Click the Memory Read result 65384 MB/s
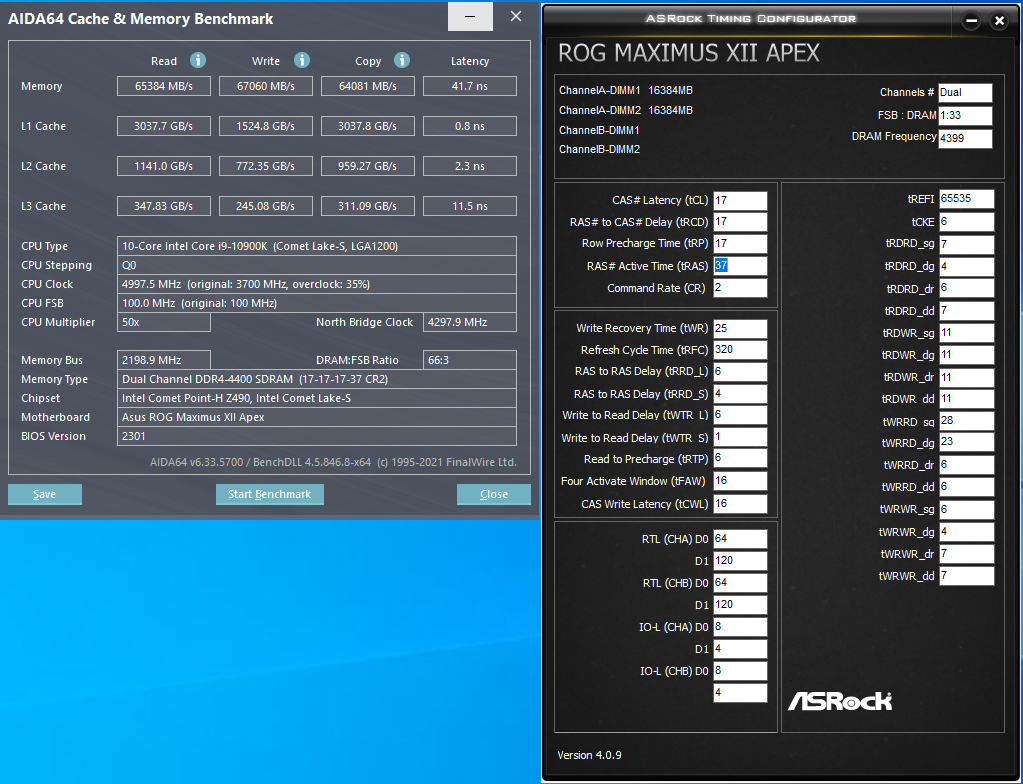The image size is (1023, 784). pyautogui.click(x=164, y=86)
